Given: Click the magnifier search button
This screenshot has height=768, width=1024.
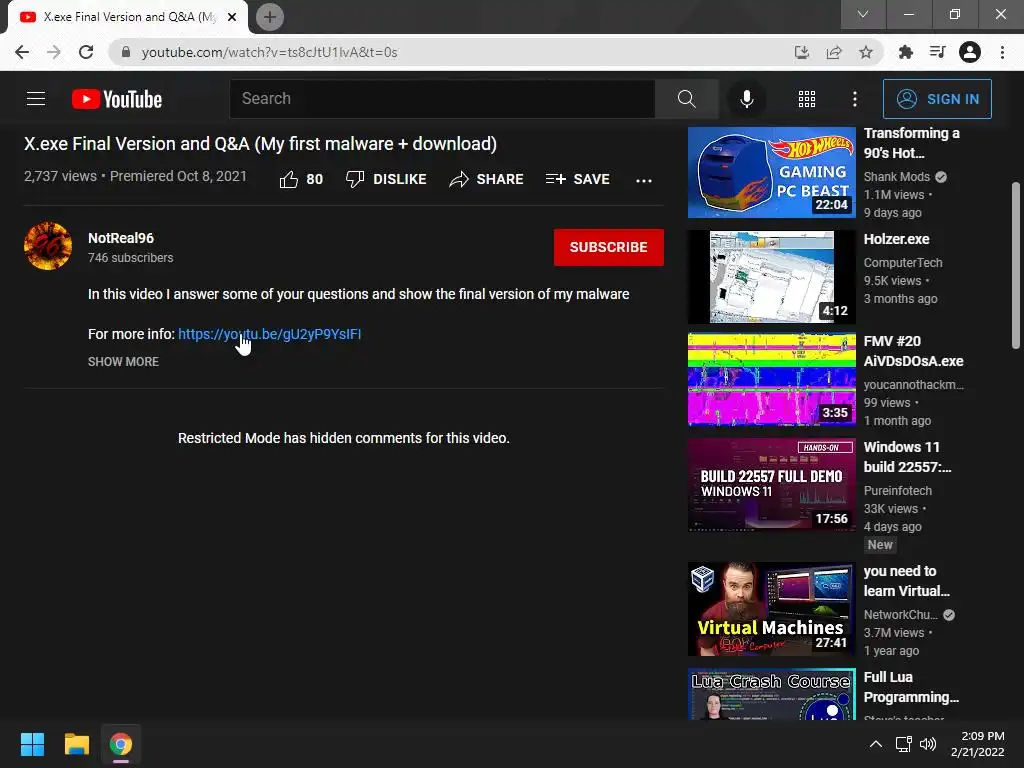Looking at the screenshot, I should 686,99.
